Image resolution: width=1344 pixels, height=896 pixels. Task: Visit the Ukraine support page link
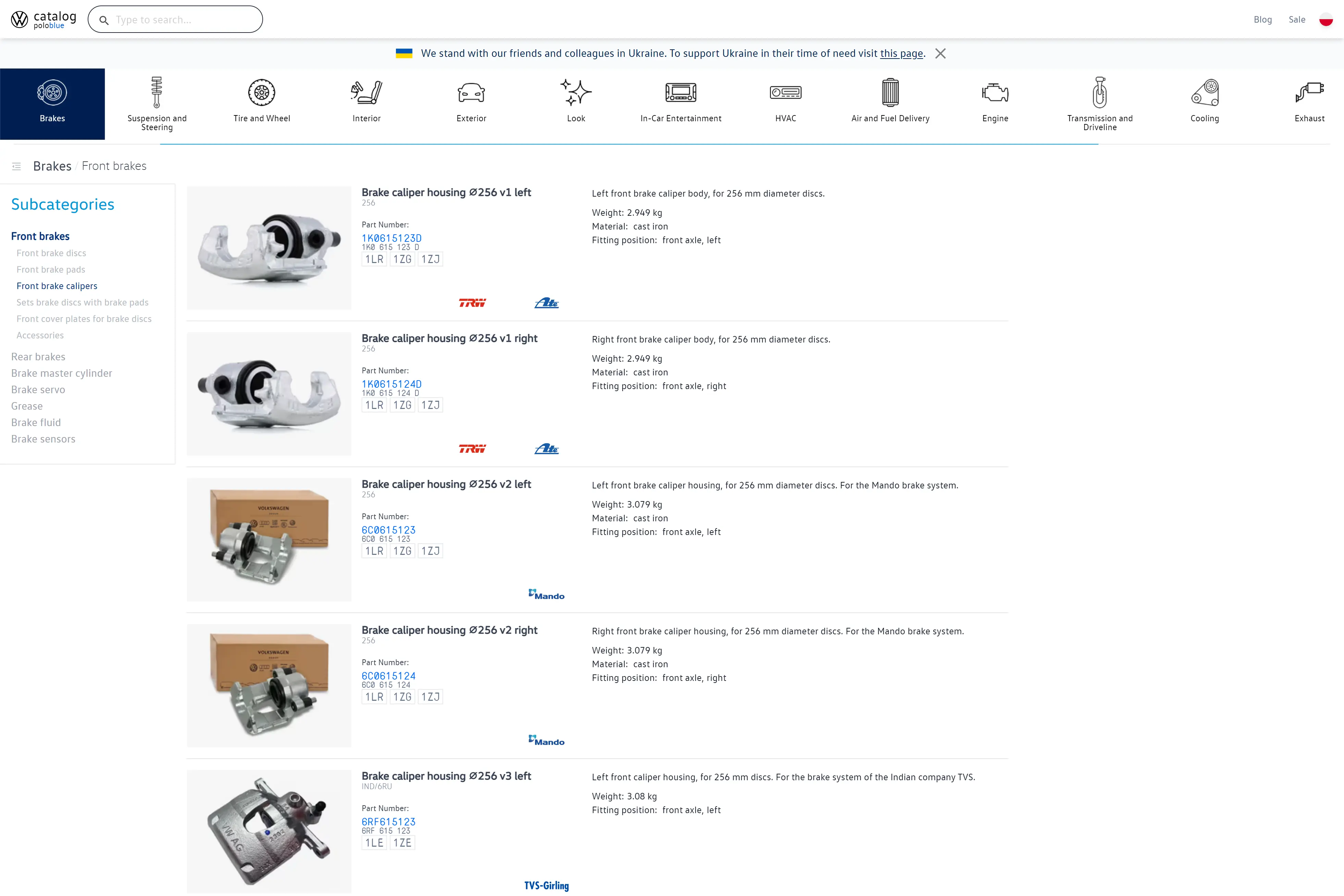click(902, 53)
